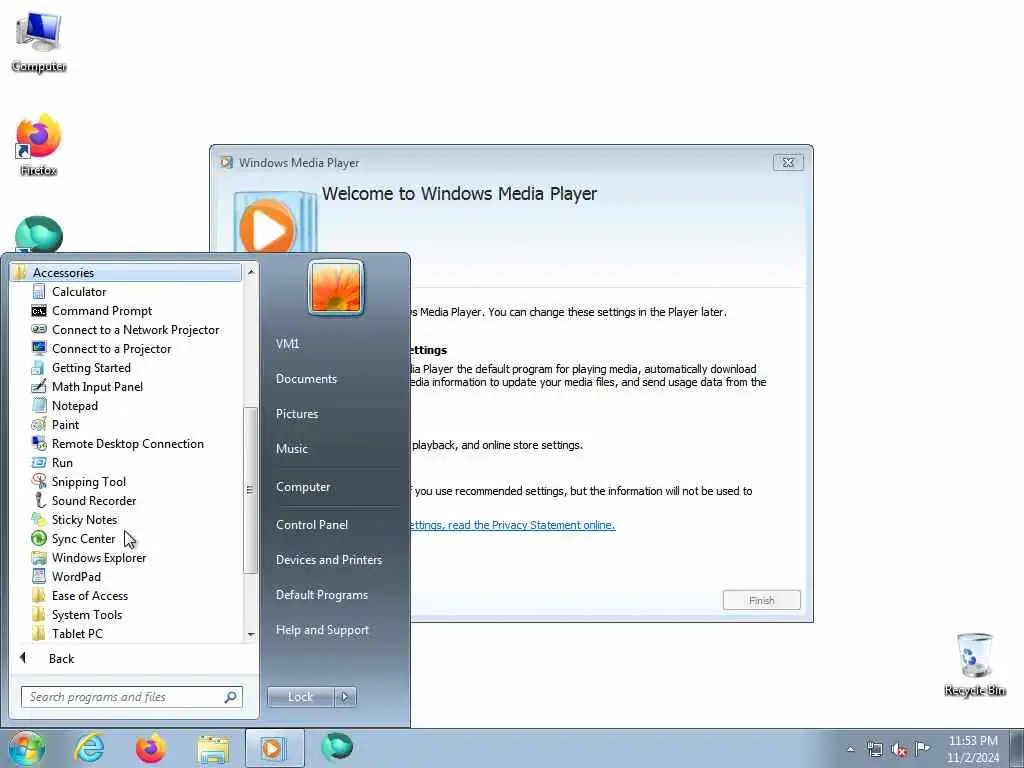Open Action Center flag icon
1024x768 pixels.
922,749
